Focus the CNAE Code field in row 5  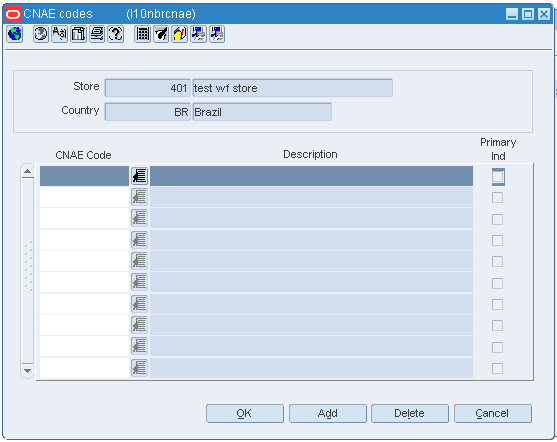(84, 261)
